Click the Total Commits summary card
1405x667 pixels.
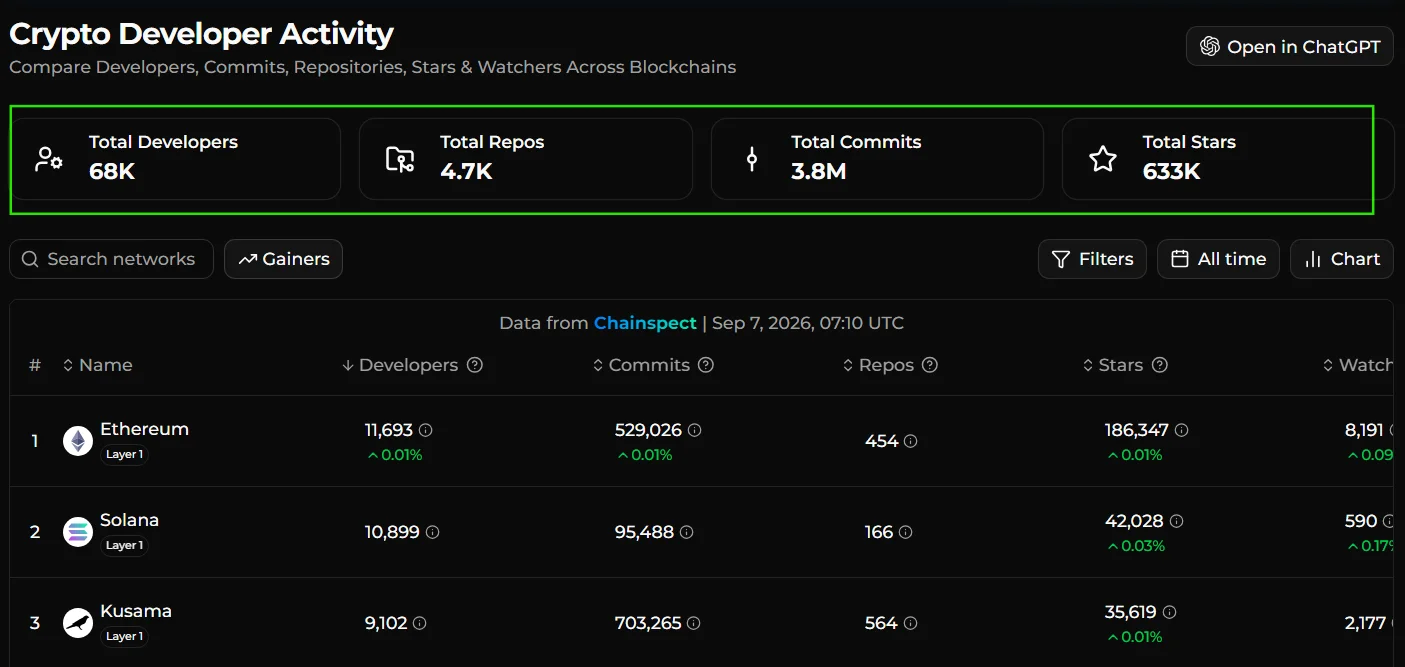(877, 159)
